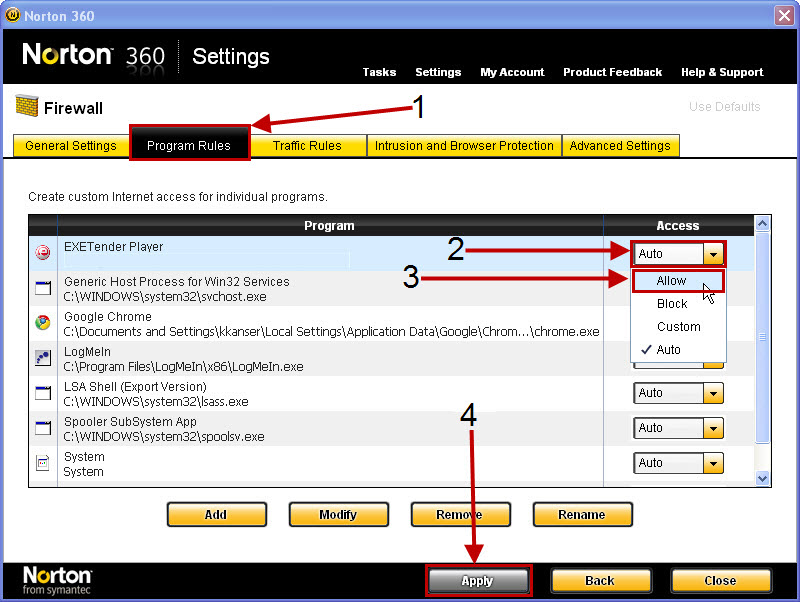The image size is (800, 602).
Task: Click the Settings menu item
Action: point(438,72)
